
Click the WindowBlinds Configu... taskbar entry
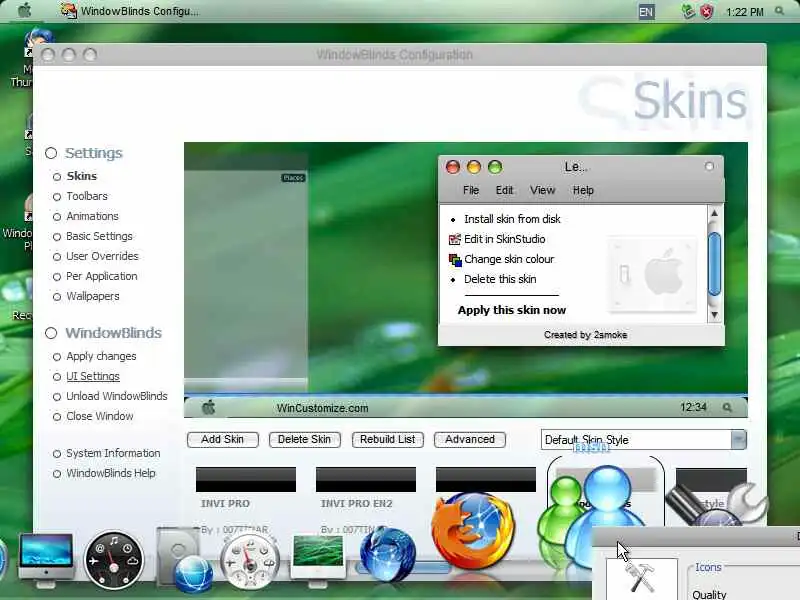[131, 11]
